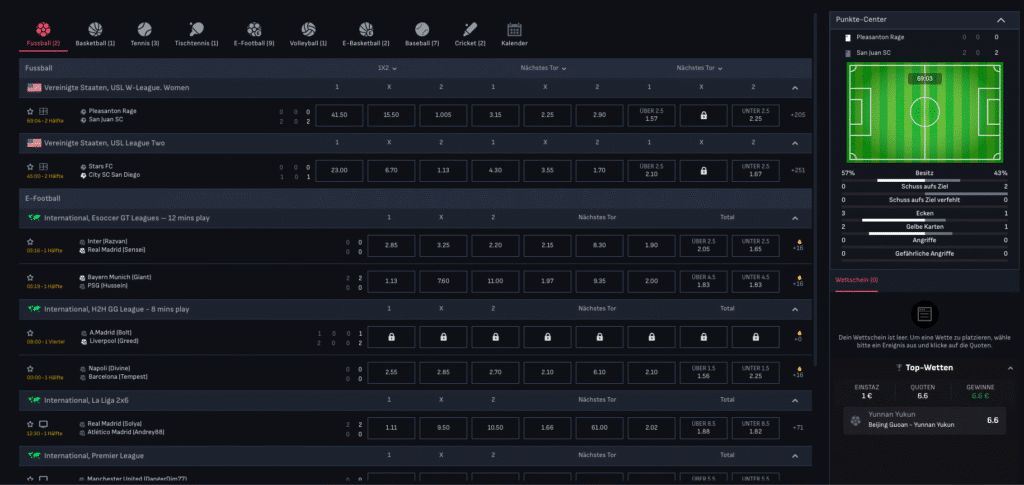This screenshot has width=1024, height=485.
Task: Favorite the Napoli (Divine) match
Action: click(x=30, y=369)
